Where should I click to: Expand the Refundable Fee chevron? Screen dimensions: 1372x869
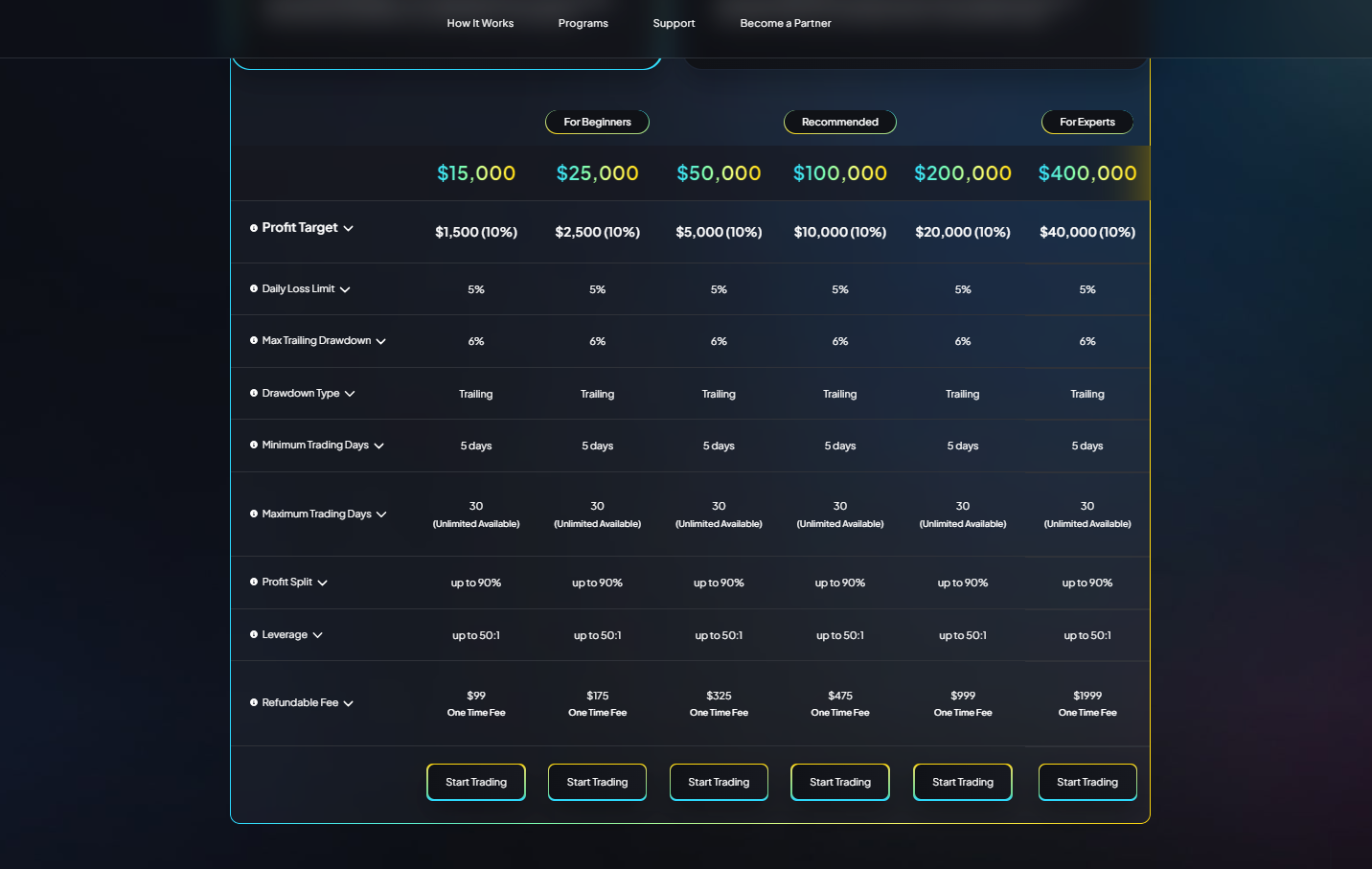(349, 703)
